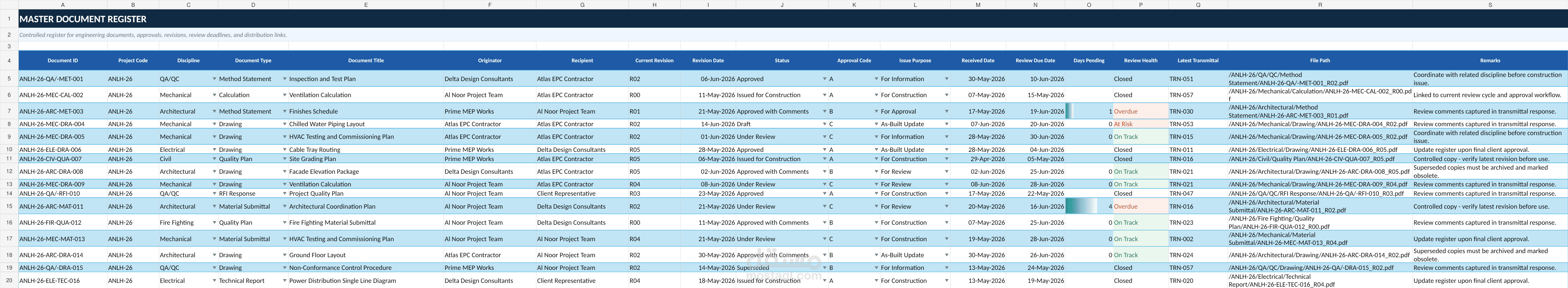Image resolution: width=1568 pixels, height=288 pixels.
Task: Expand Status dropdown arrow for Finishes Schedule row
Action: 825,111
